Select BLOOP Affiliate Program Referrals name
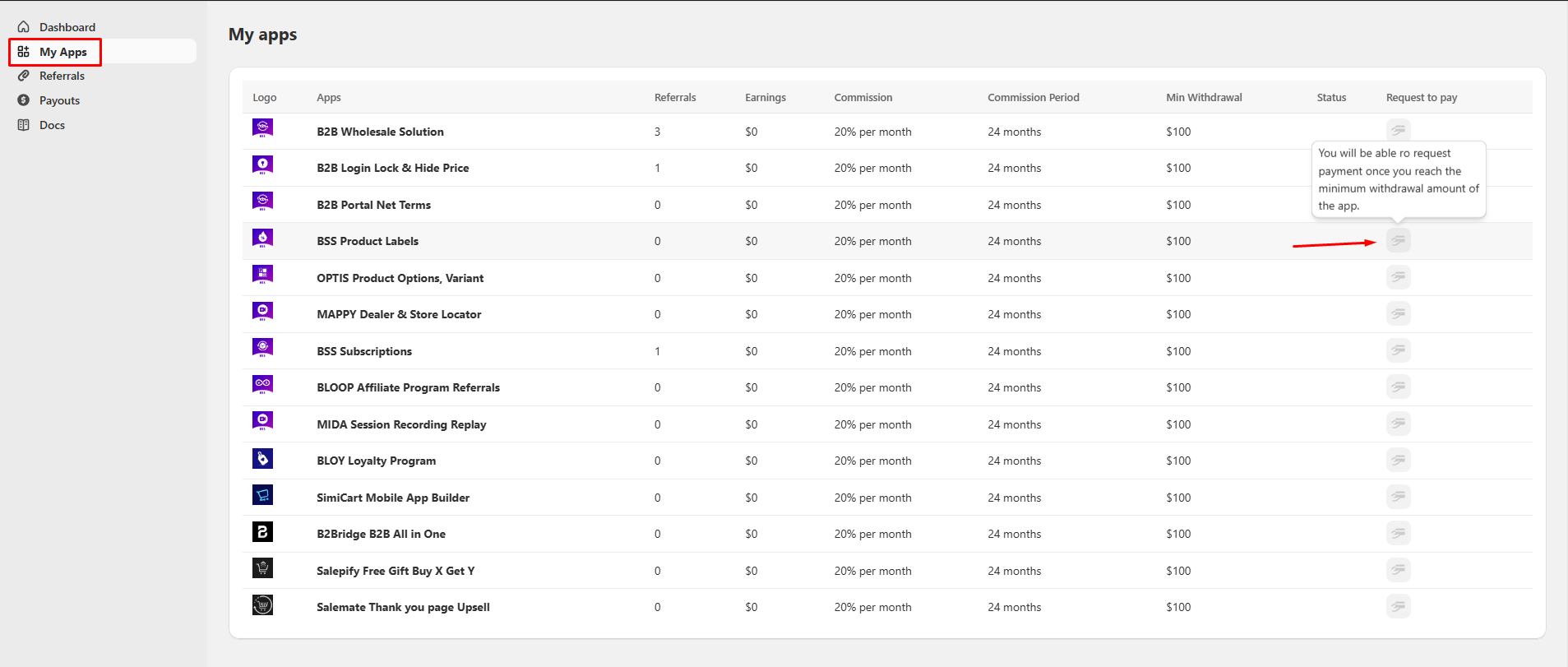The image size is (1568, 667). pyautogui.click(x=408, y=387)
